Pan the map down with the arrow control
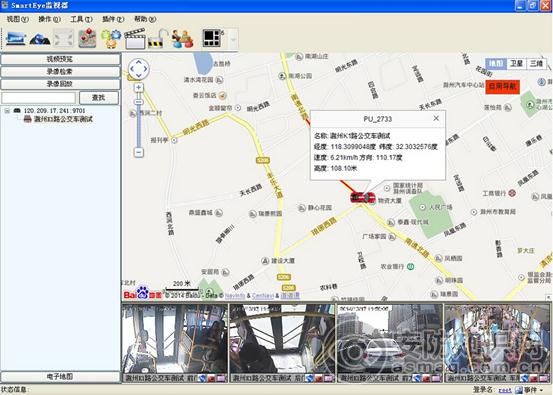The width and height of the screenshot is (553, 395). pyautogui.click(x=139, y=75)
